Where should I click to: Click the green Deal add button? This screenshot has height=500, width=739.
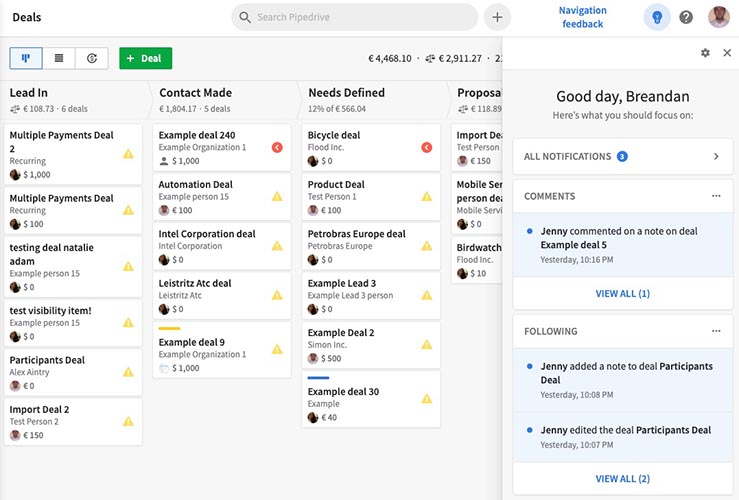click(x=146, y=58)
